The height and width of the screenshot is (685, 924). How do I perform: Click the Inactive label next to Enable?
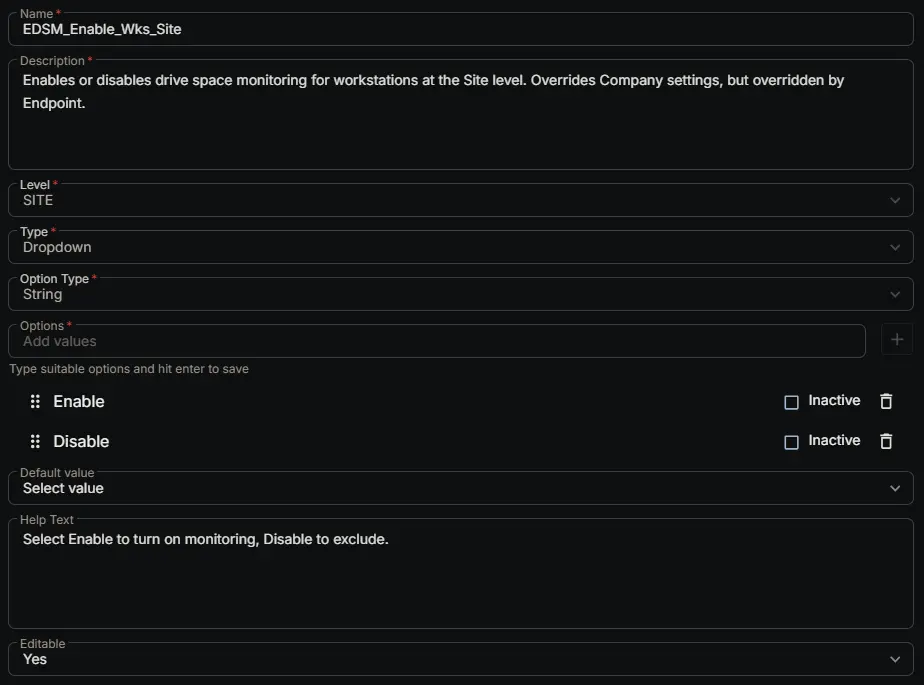pos(834,400)
